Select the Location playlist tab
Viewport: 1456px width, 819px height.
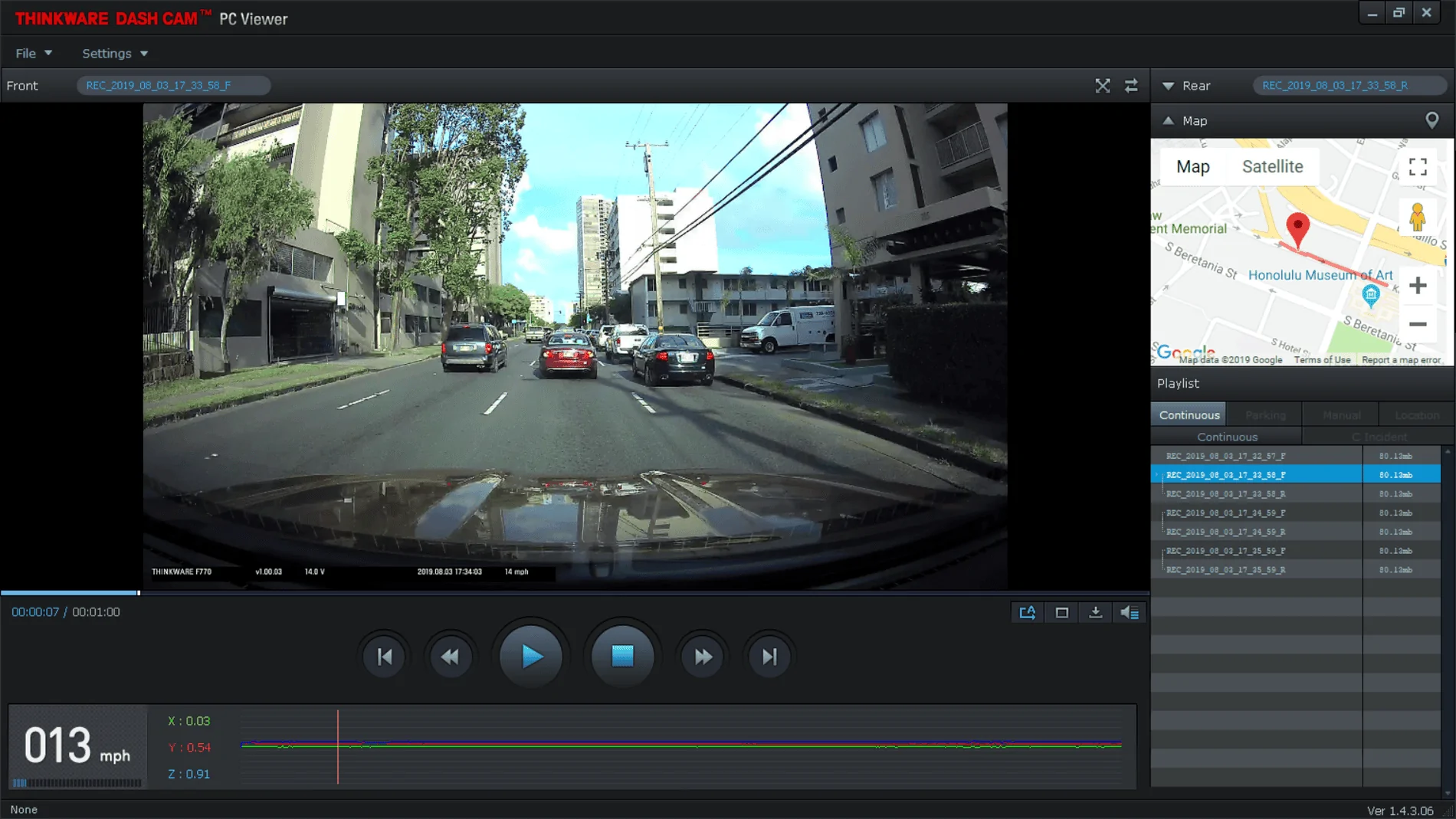click(1416, 414)
